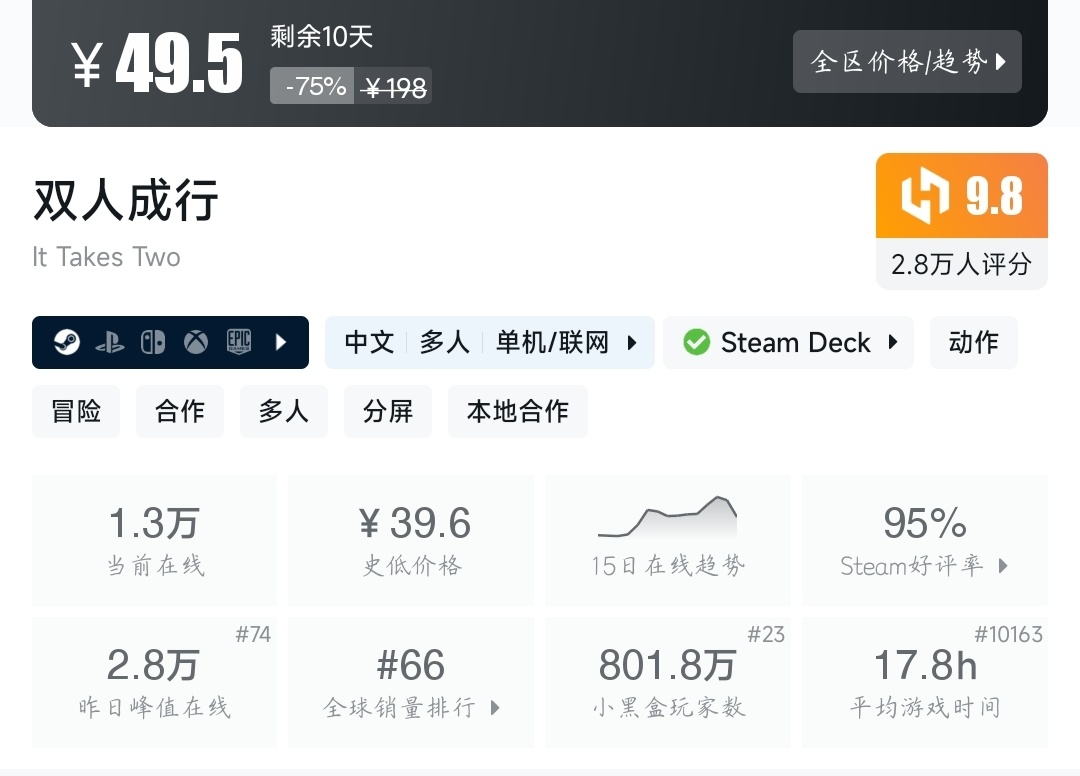Tap the 本地合作 tag
1080x776 pixels.
tap(518, 411)
